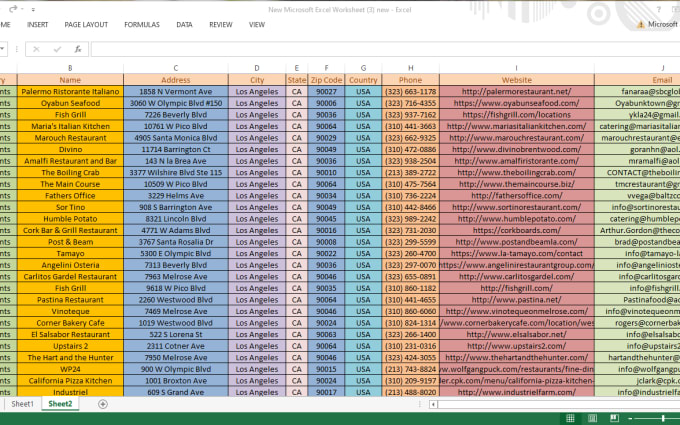Viewport: 680px width, 425px height.
Task: Click the http://palermorestaurant.net/ link cell
Action: pos(517,92)
